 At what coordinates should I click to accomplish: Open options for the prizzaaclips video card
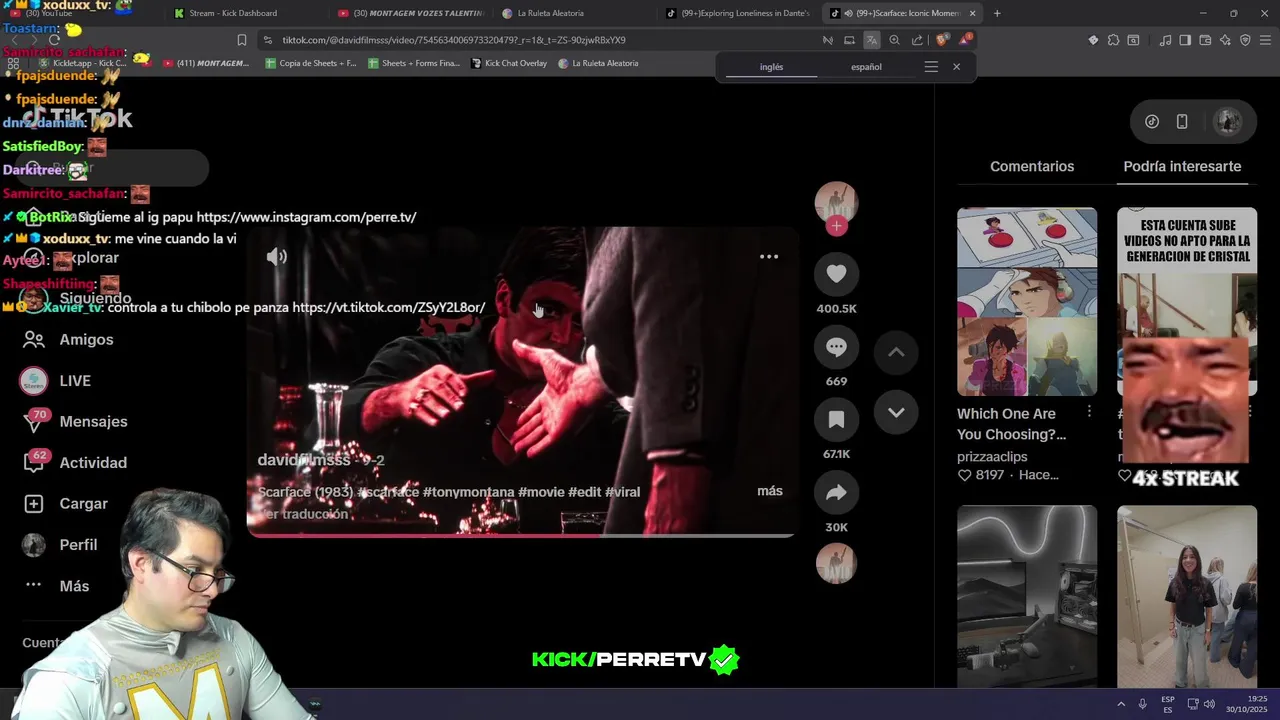coord(1089,412)
